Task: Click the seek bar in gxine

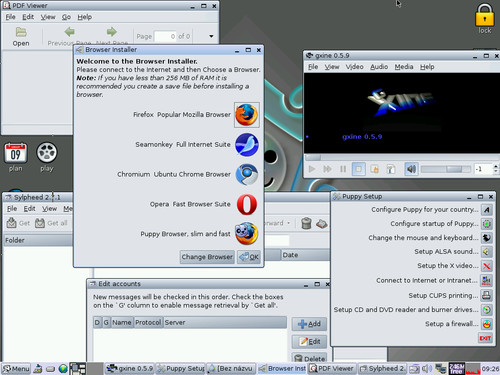Action: (402, 157)
